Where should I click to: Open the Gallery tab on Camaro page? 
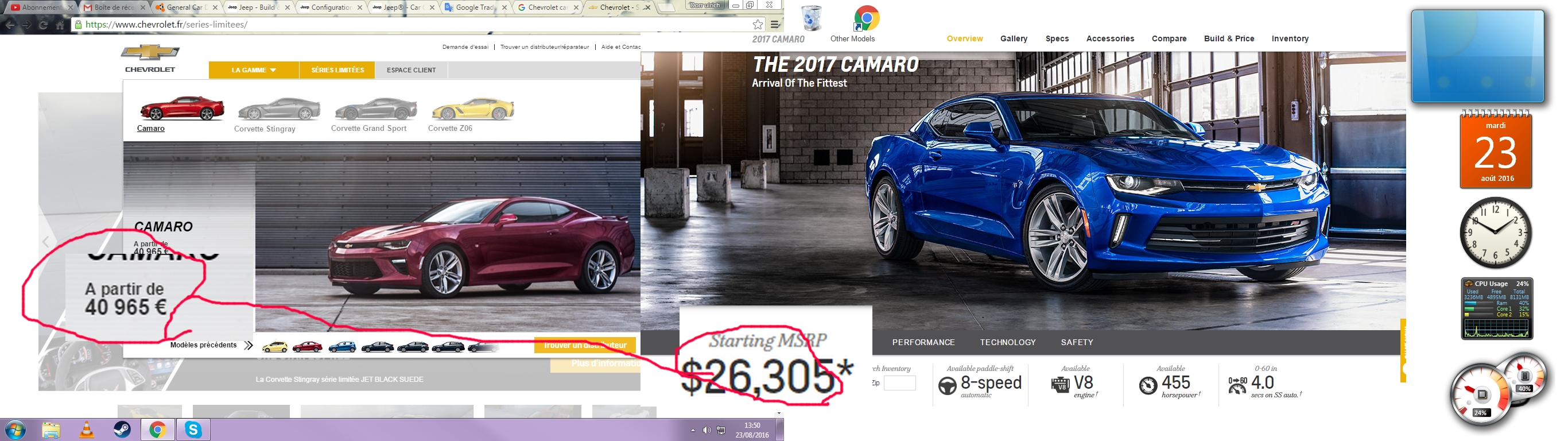(x=1014, y=38)
